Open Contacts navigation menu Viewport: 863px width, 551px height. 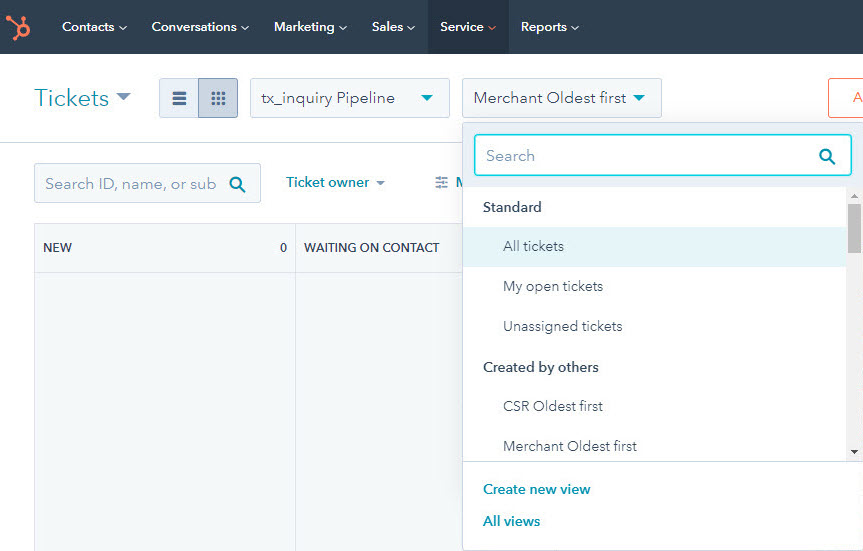(x=94, y=27)
